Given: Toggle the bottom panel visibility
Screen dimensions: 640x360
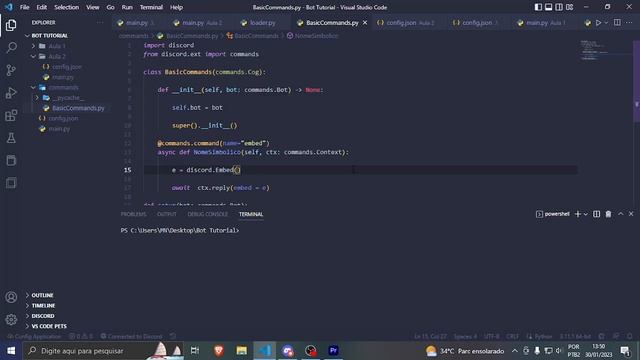Looking at the screenshot, I should click(x=549, y=7).
